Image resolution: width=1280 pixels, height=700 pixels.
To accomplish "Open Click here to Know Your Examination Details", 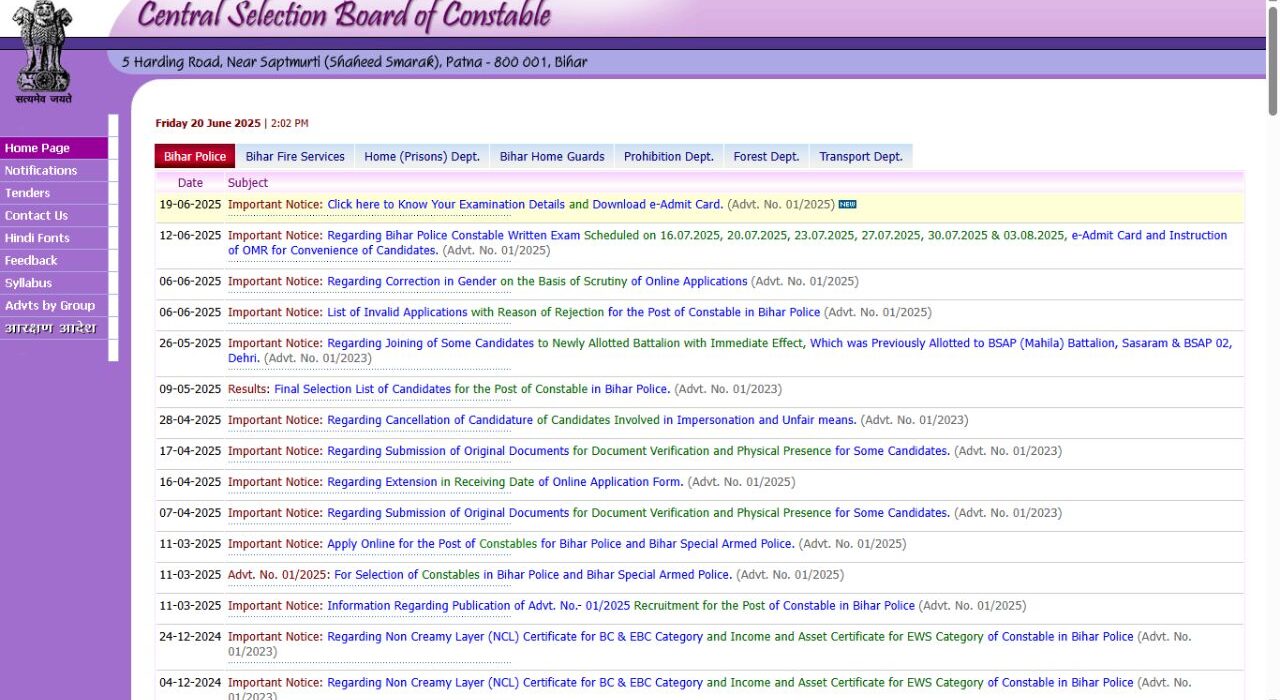I will tap(446, 204).
